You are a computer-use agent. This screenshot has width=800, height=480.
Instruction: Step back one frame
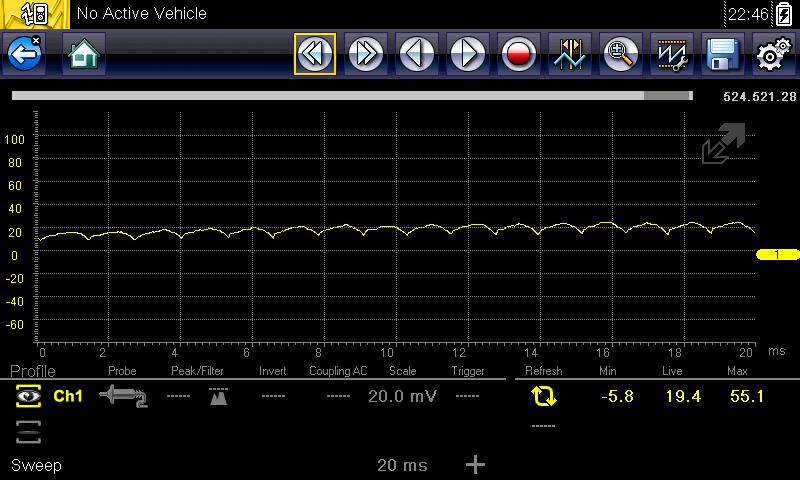(x=418, y=54)
